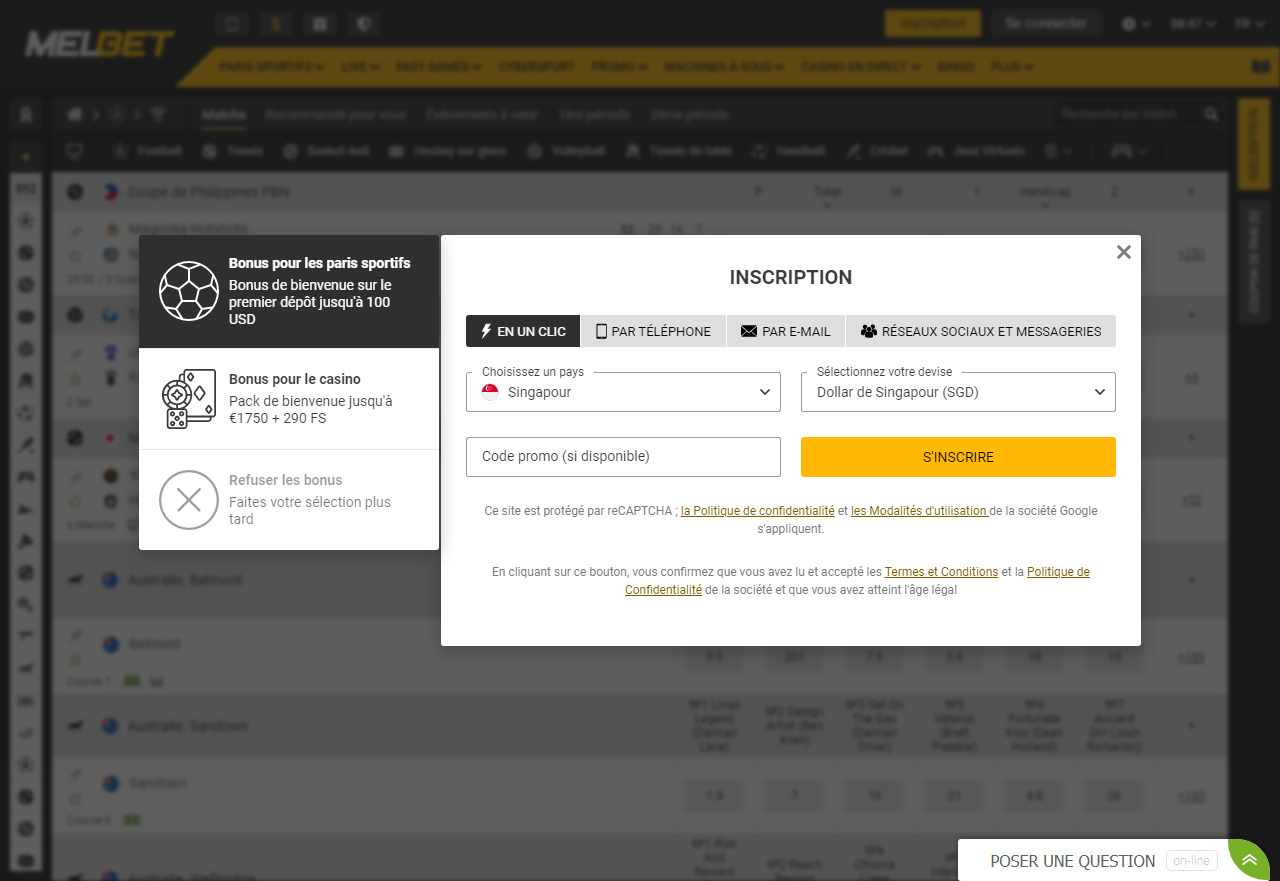Select the EN UN CLIC registration tab
Image resolution: width=1280 pixels, height=881 pixels.
coord(523,331)
